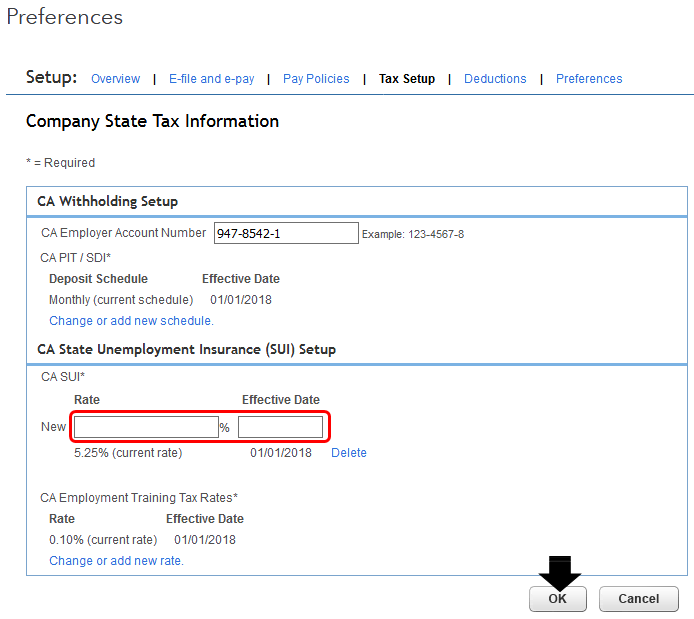Open the Overview setup tab
This screenshot has width=694, height=619.
tap(115, 79)
